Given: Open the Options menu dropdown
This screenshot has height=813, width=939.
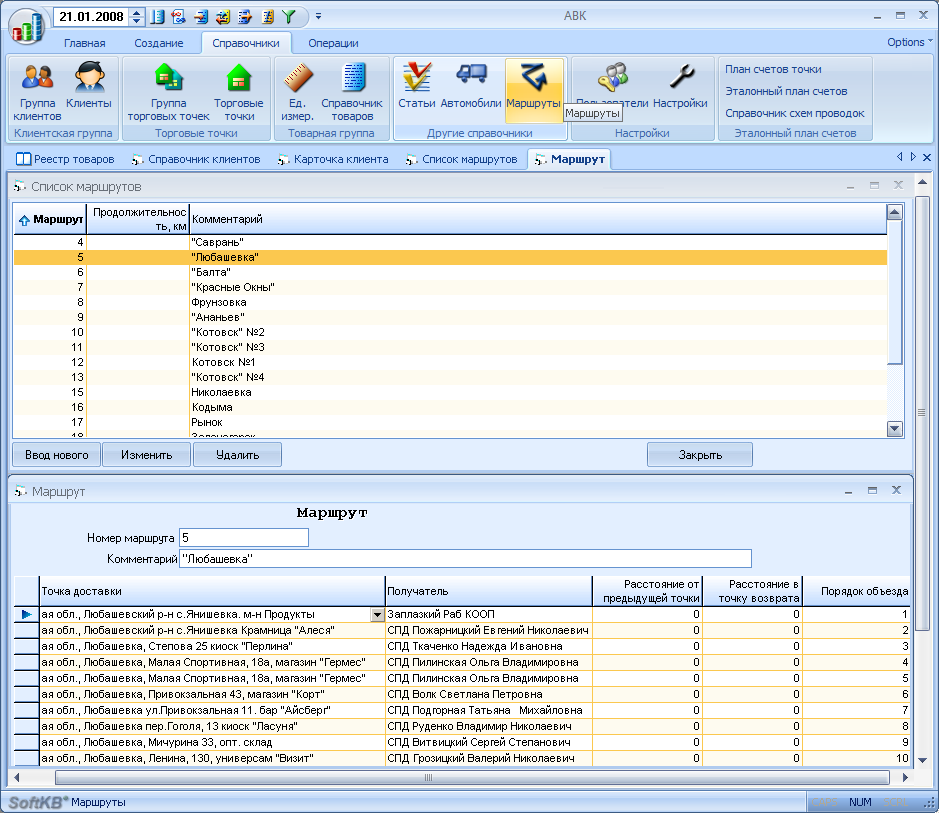Looking at the screenshot, I should click(x=909, y=42).
